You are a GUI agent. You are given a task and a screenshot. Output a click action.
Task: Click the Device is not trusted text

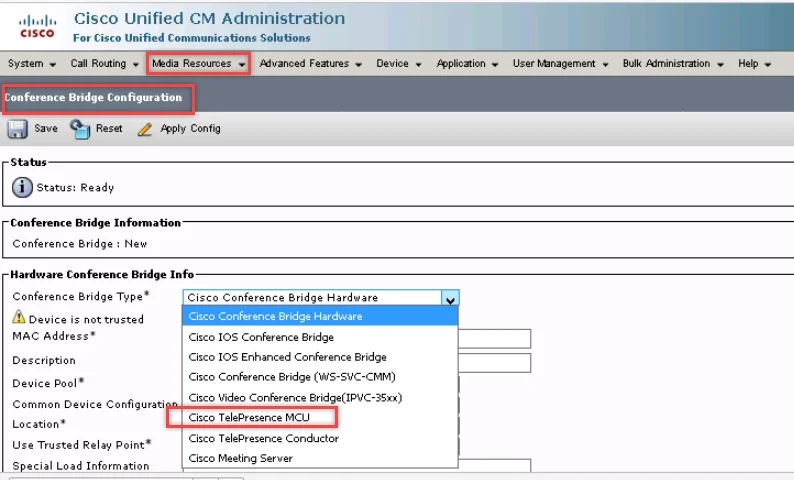tap(86, 319)
